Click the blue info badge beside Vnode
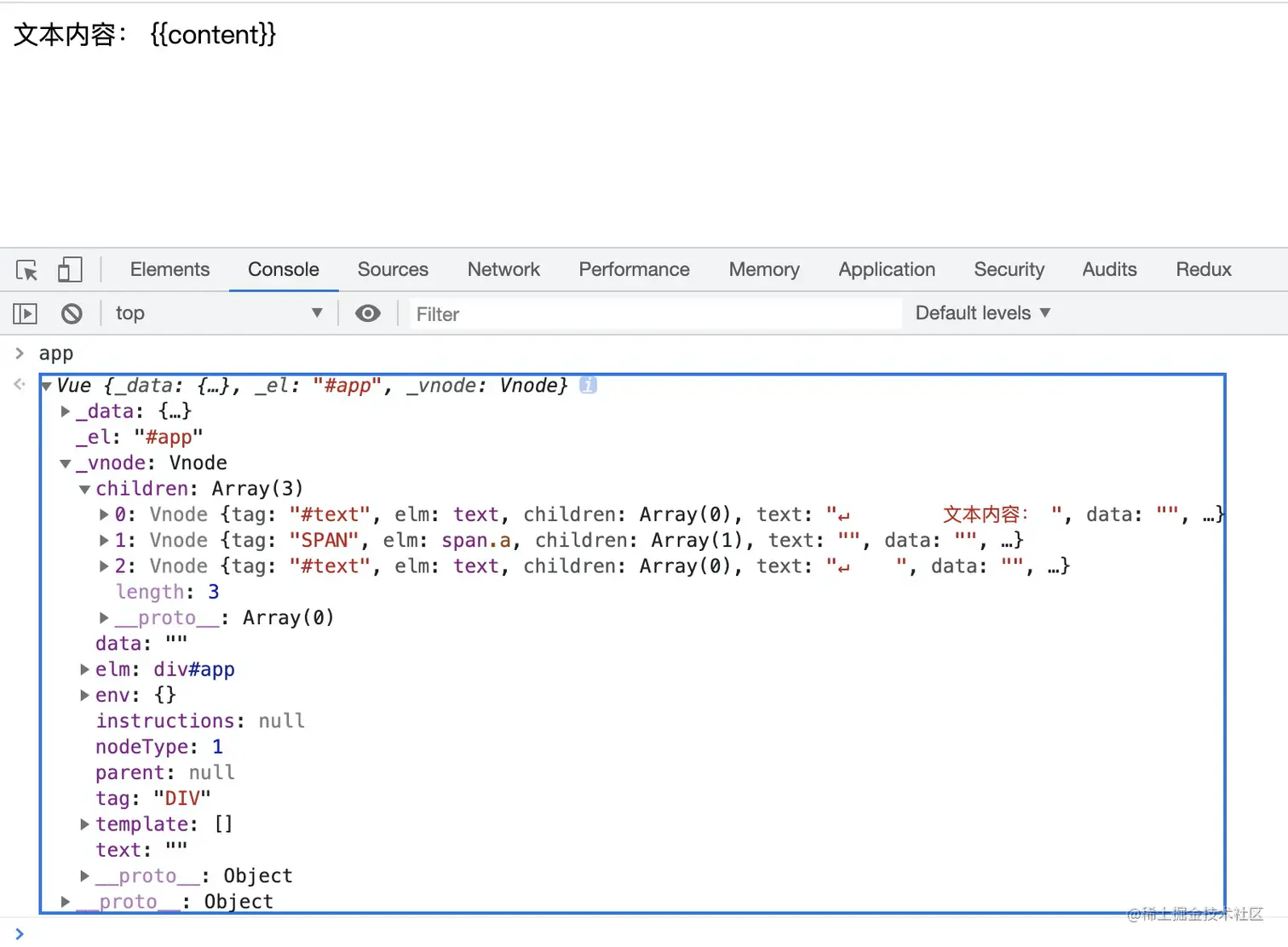 pos(588,385)
